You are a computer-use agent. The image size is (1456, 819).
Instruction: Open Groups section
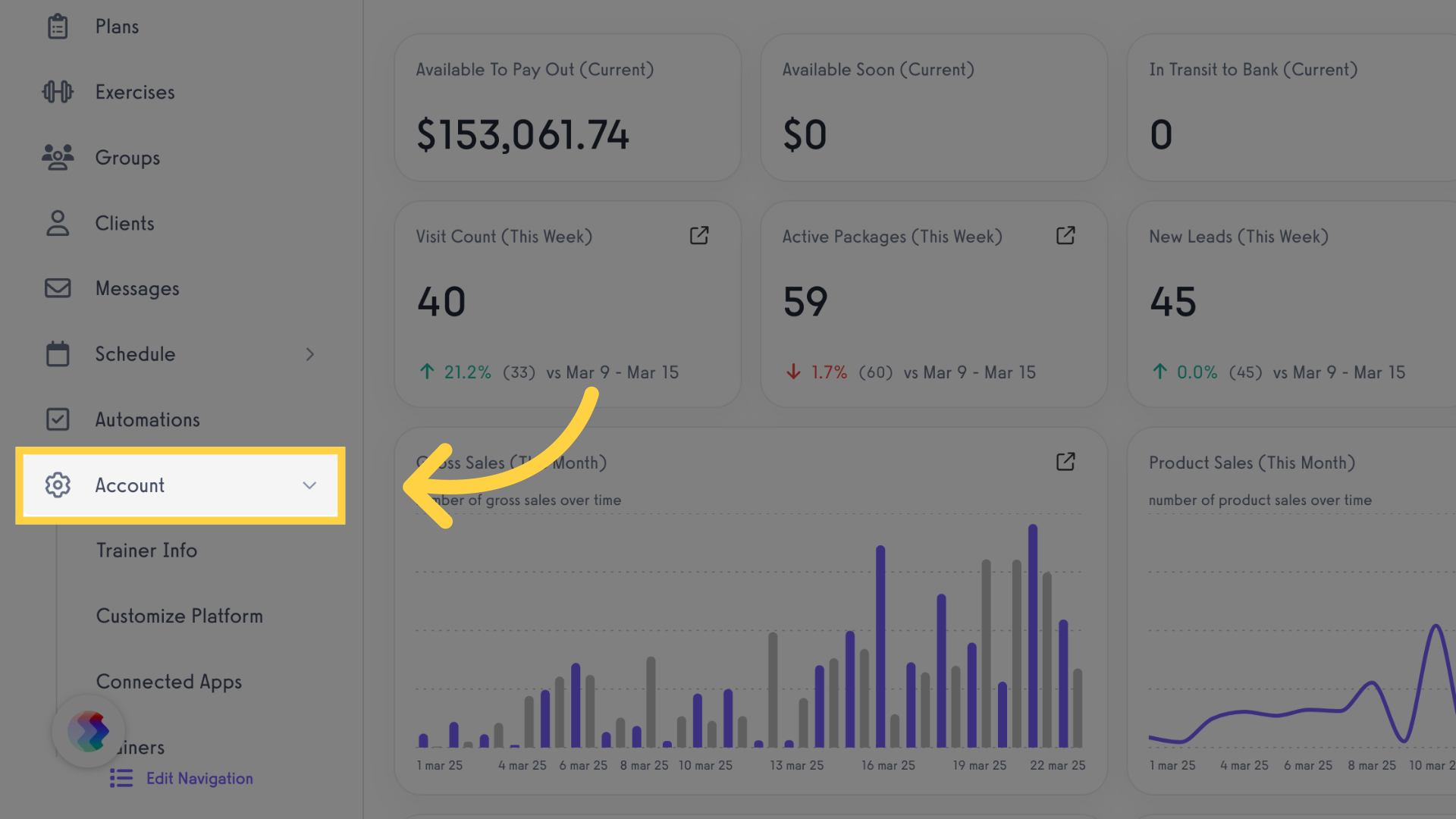127,158
